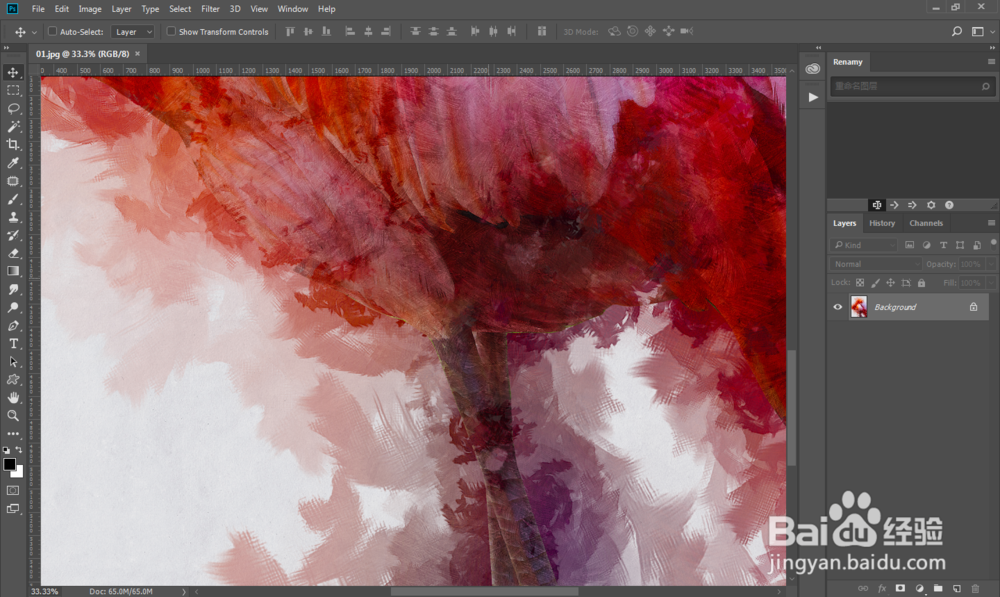Toggle Lock transparent pixels
The height and width of the screenshot is (597, 1000).
tap(860, 283)
